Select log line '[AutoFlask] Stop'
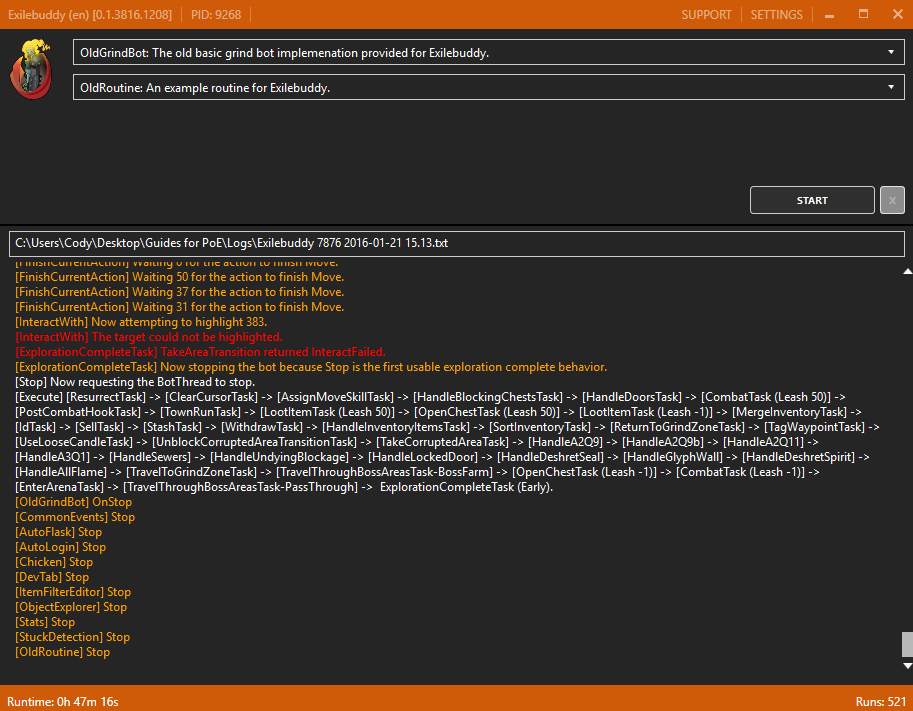Screen dimensions: 913x711 [x=58, y=532]
